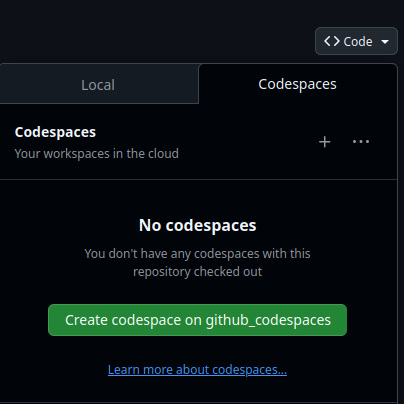Click the No codespaces heading text
Viewport: 404px width, 404px height.
point(197,225)
